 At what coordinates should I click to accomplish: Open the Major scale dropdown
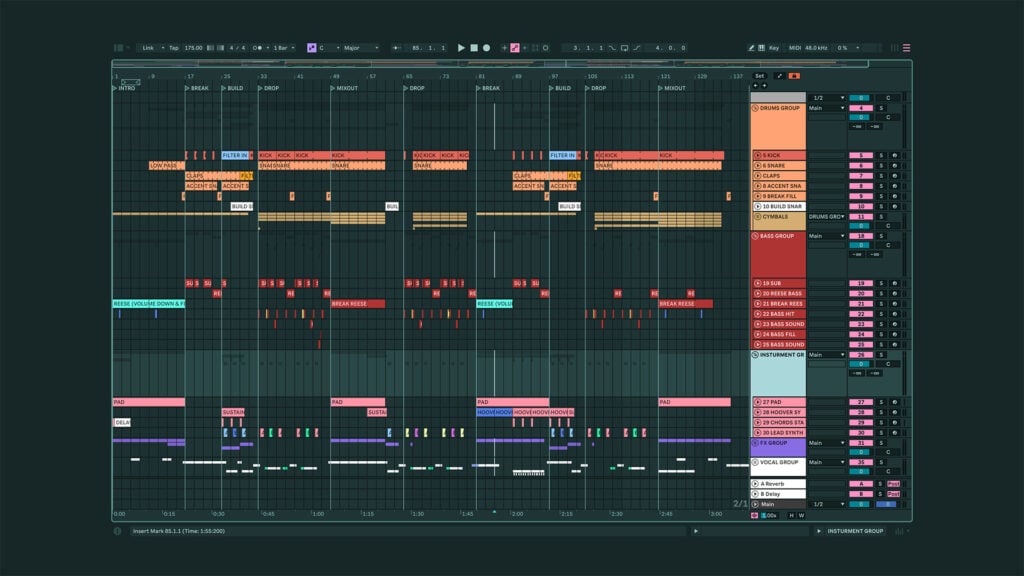pyautogui.click(x=361, y=48)
